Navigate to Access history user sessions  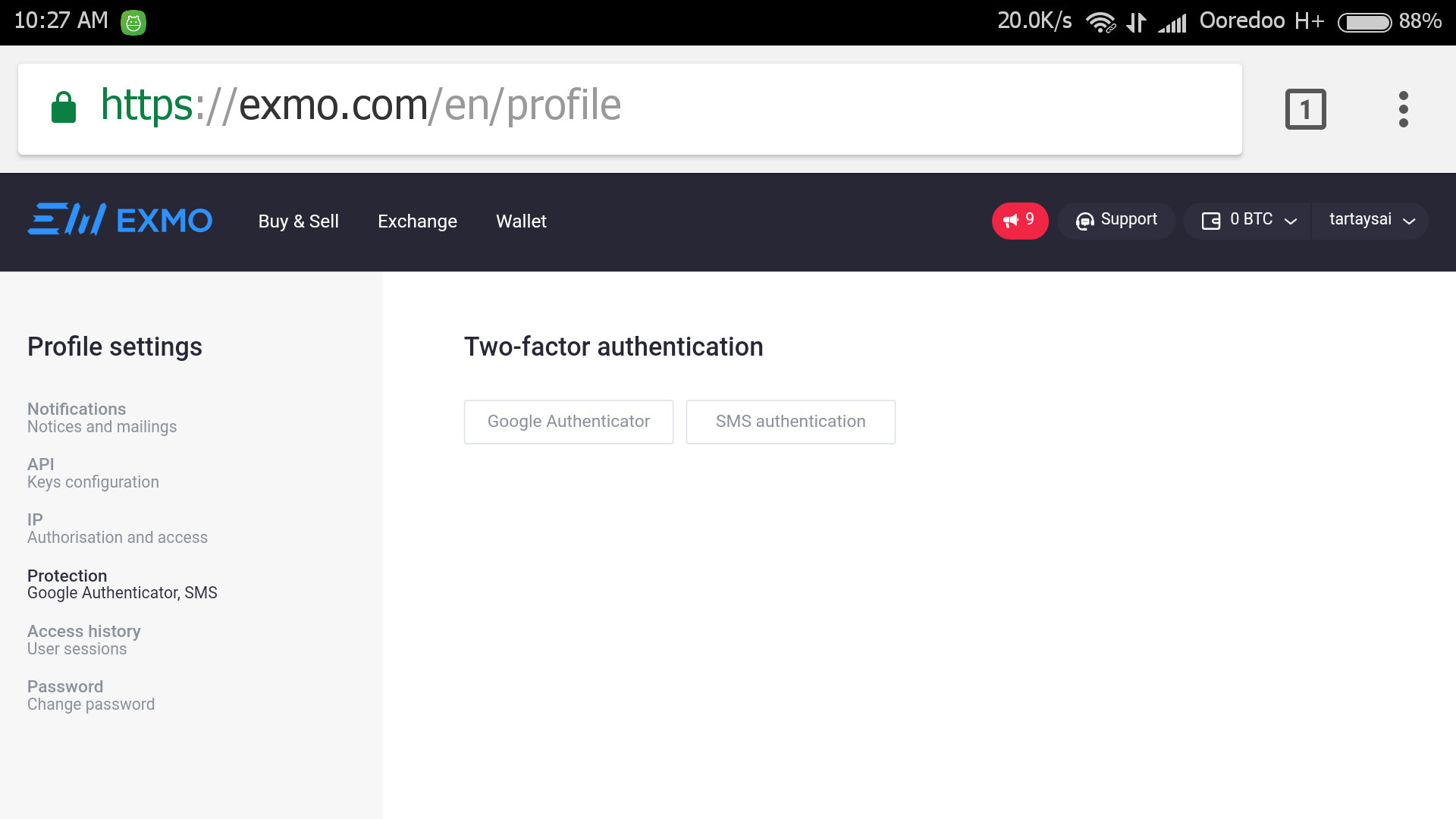(x=84, y=639)
